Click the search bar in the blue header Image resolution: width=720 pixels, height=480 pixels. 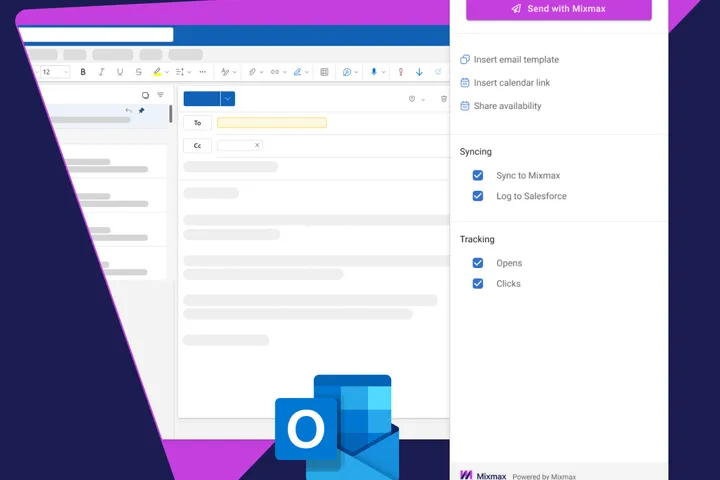tap(96, 34)
